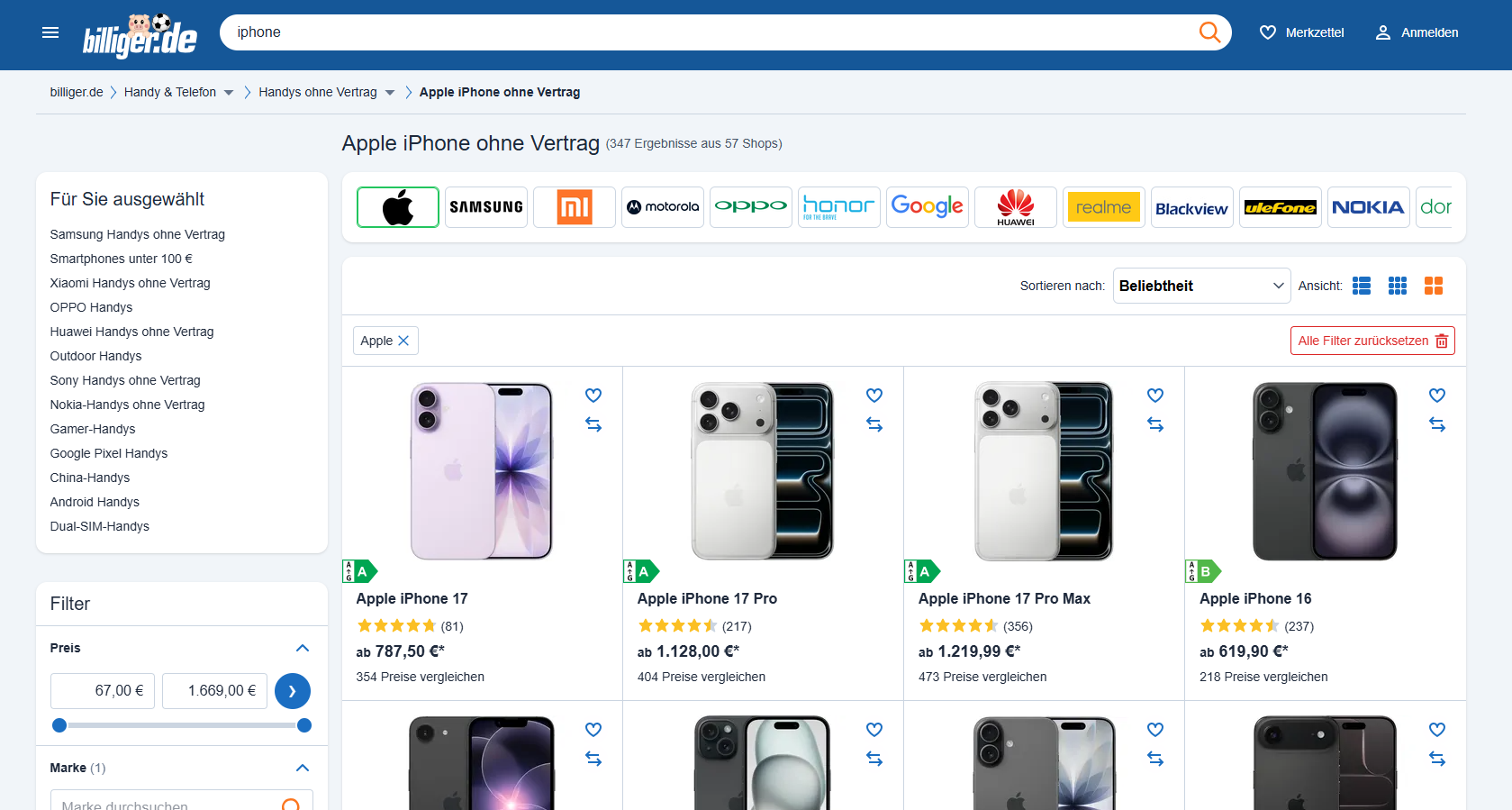Switch to list view layout icon
The width and height of the screenshot is (1512, 810).
pos(1362,286)
